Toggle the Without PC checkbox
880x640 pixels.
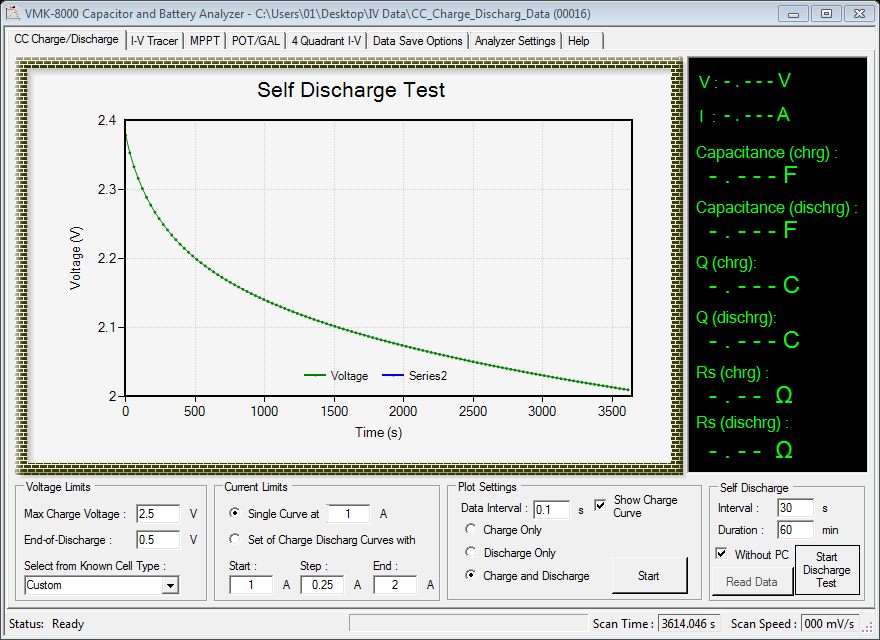[722, 554]
